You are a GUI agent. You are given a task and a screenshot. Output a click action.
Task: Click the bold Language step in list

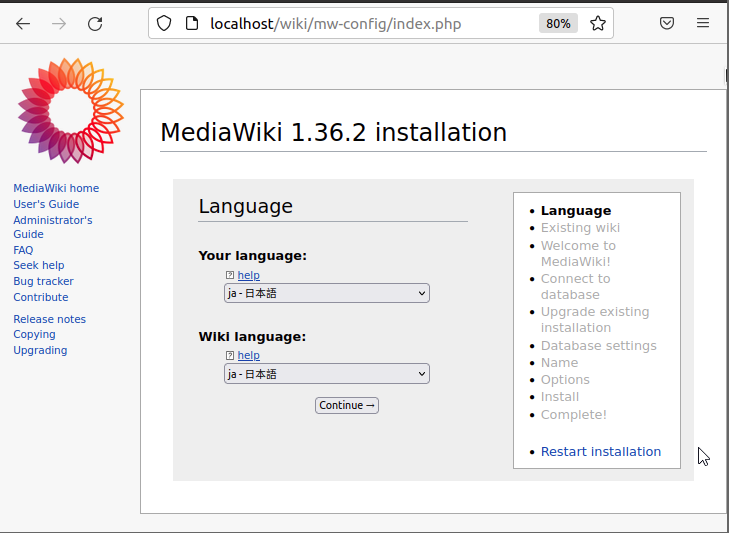point(576,211)
